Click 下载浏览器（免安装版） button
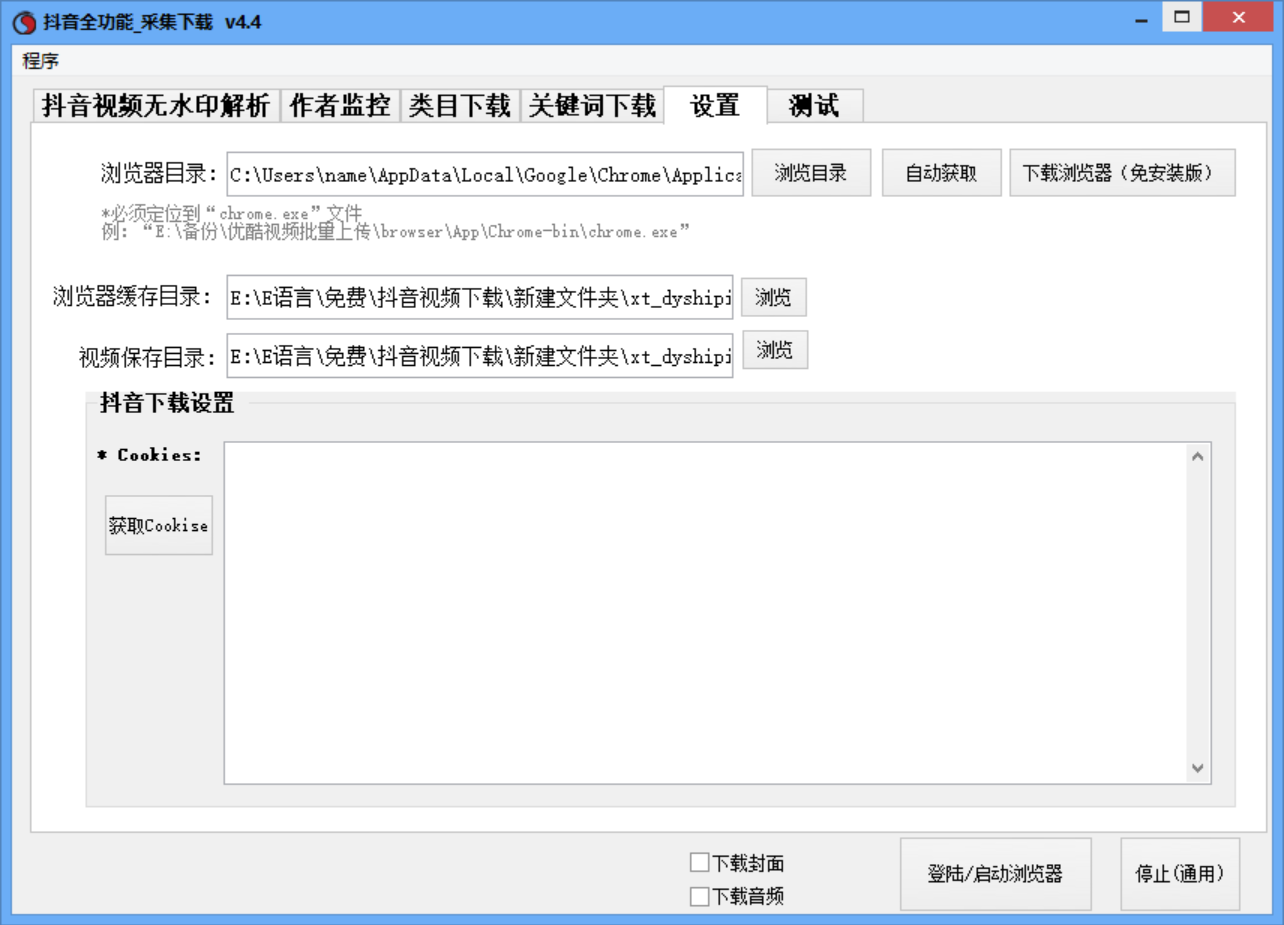This screenshot has width=1284, height=925. pyautogui.click(x=1123, y=173)
